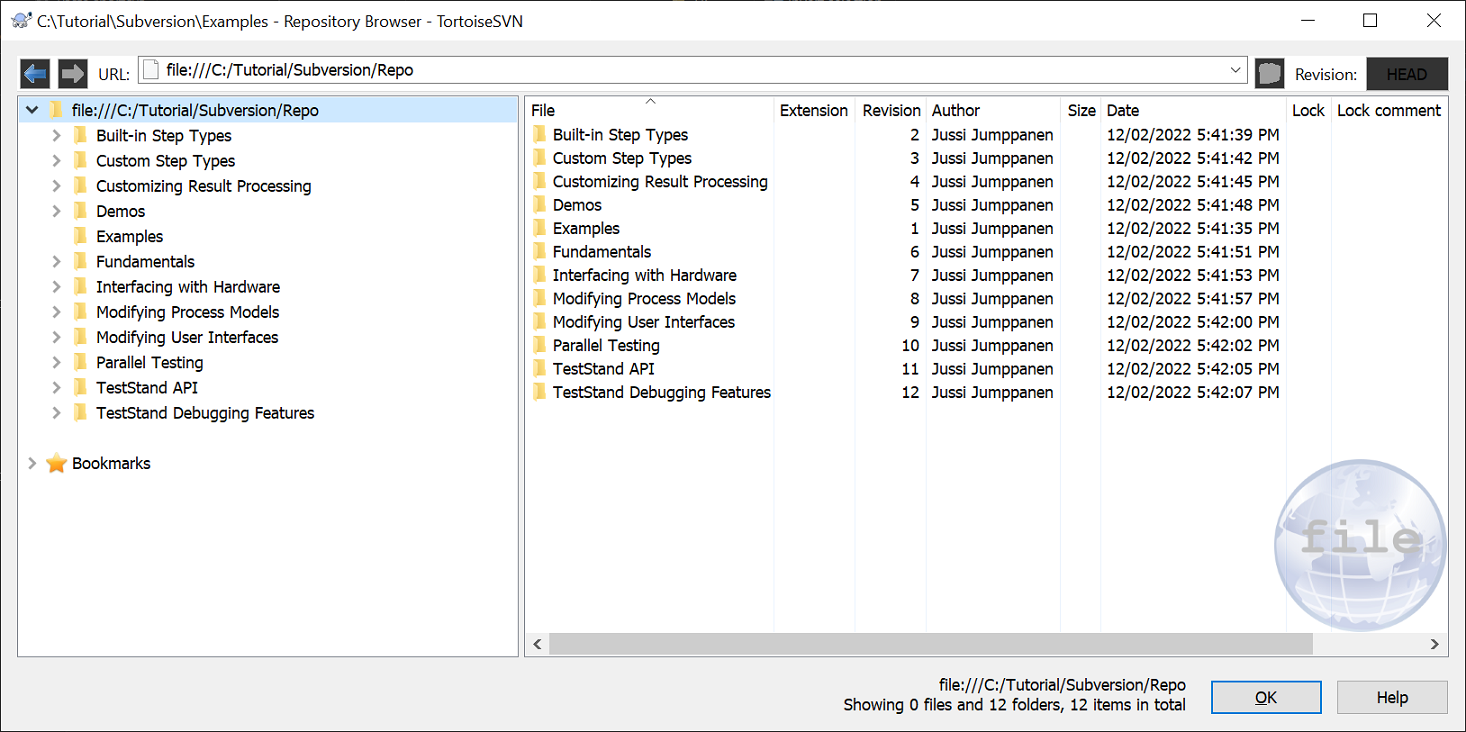Click the back navigation arrow icon
The image size is (1466, 732).
click(35, 73)
